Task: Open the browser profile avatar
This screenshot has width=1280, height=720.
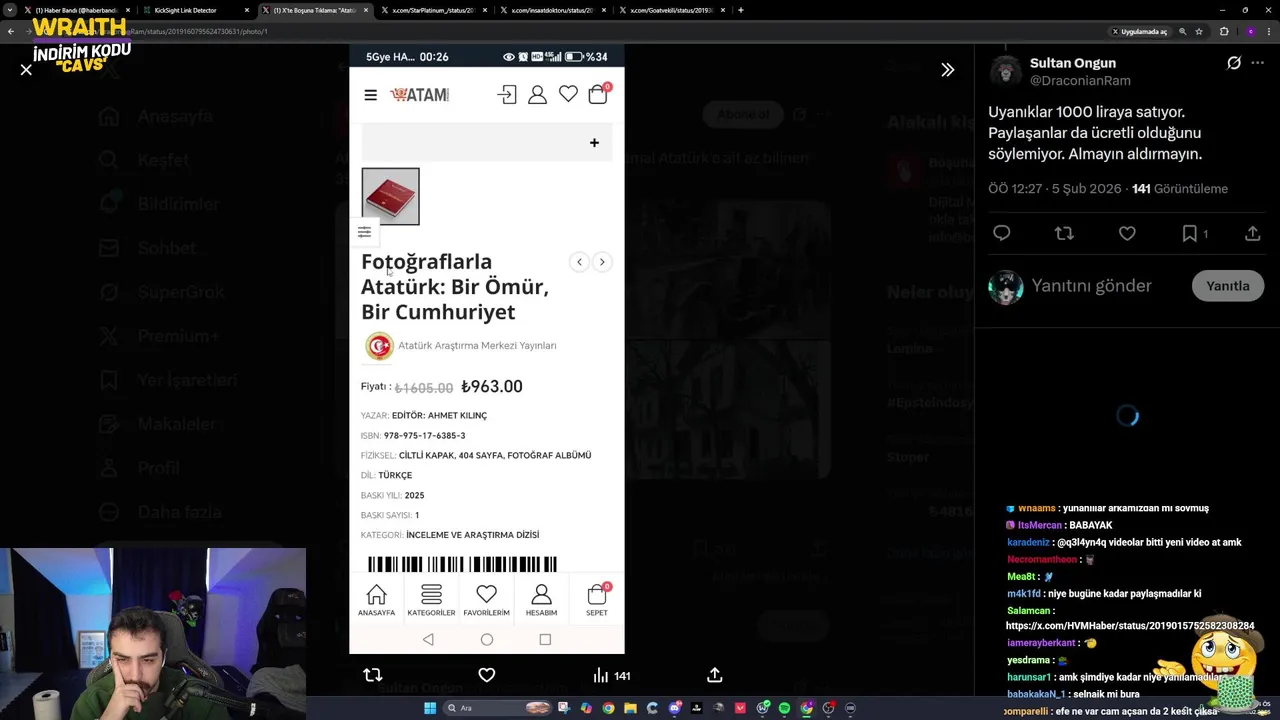Action: click(x=1250, y=31)
